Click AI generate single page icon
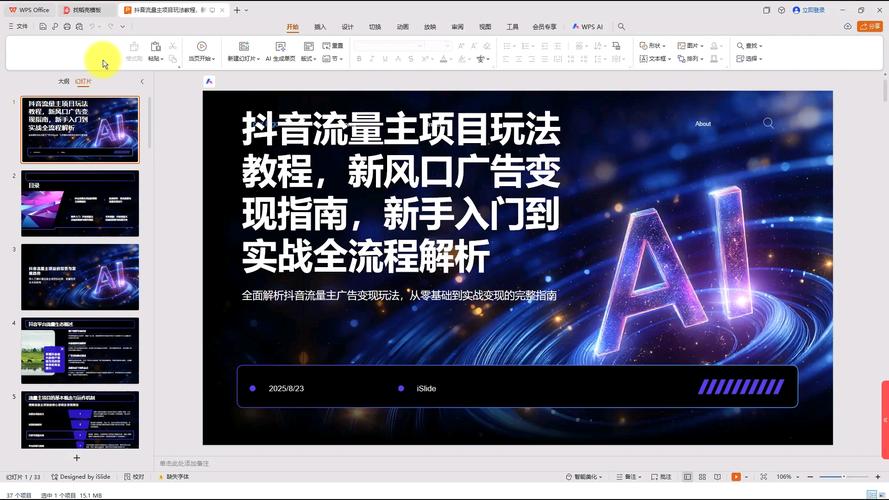 tap(281, 47)
